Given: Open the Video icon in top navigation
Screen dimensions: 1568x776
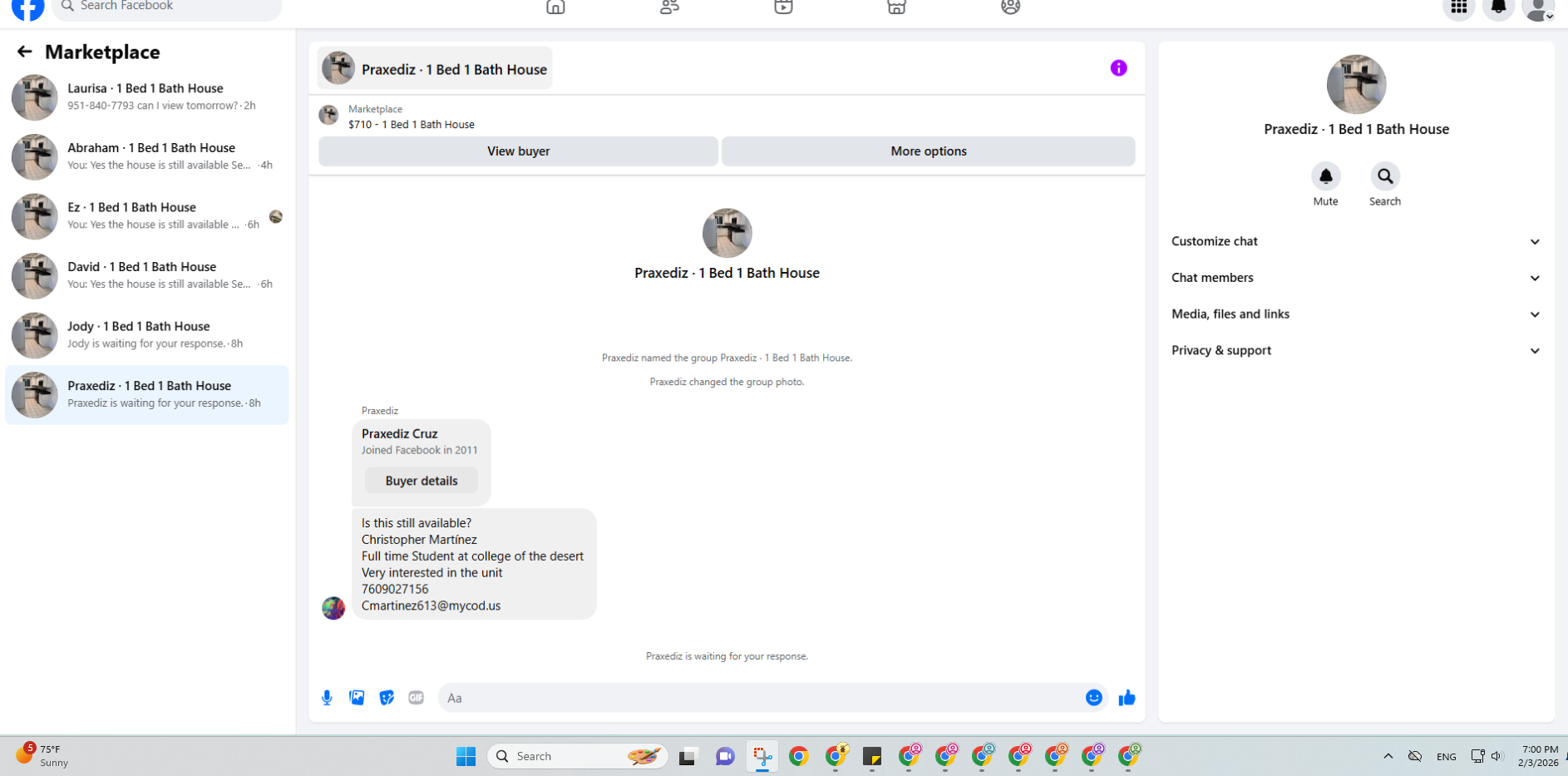Looking at the screenshot, I should pos(783,7).
